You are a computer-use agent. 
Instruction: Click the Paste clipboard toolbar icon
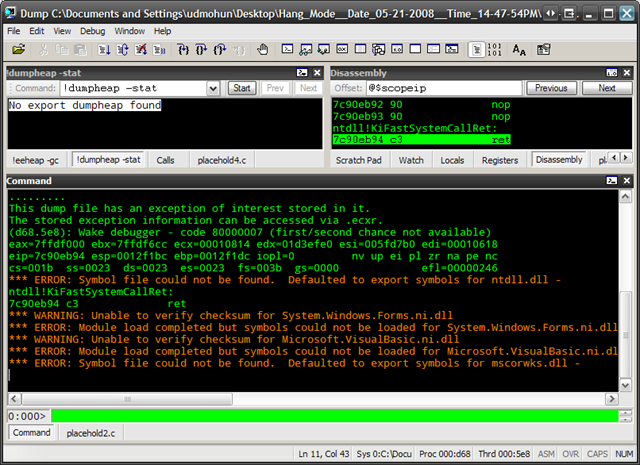(80, 50)
